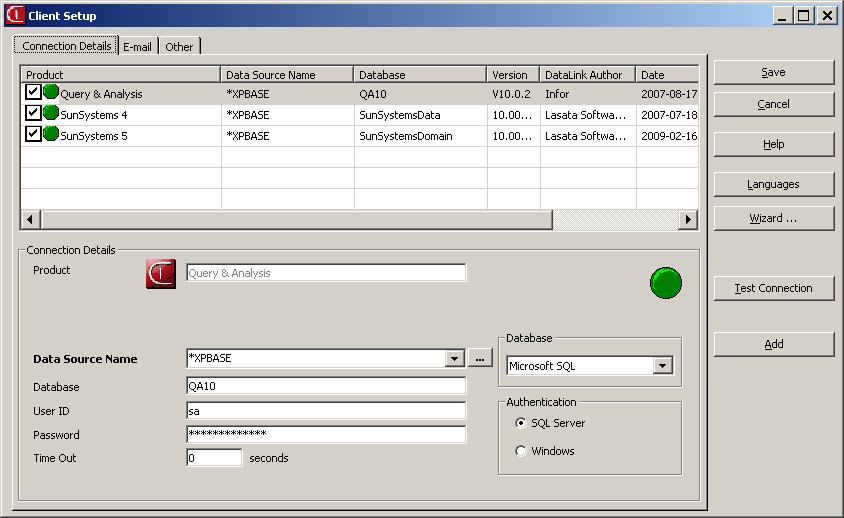Click green status circle in SunSystems 5 row
The image size is (844, 518).
(51, 134)
